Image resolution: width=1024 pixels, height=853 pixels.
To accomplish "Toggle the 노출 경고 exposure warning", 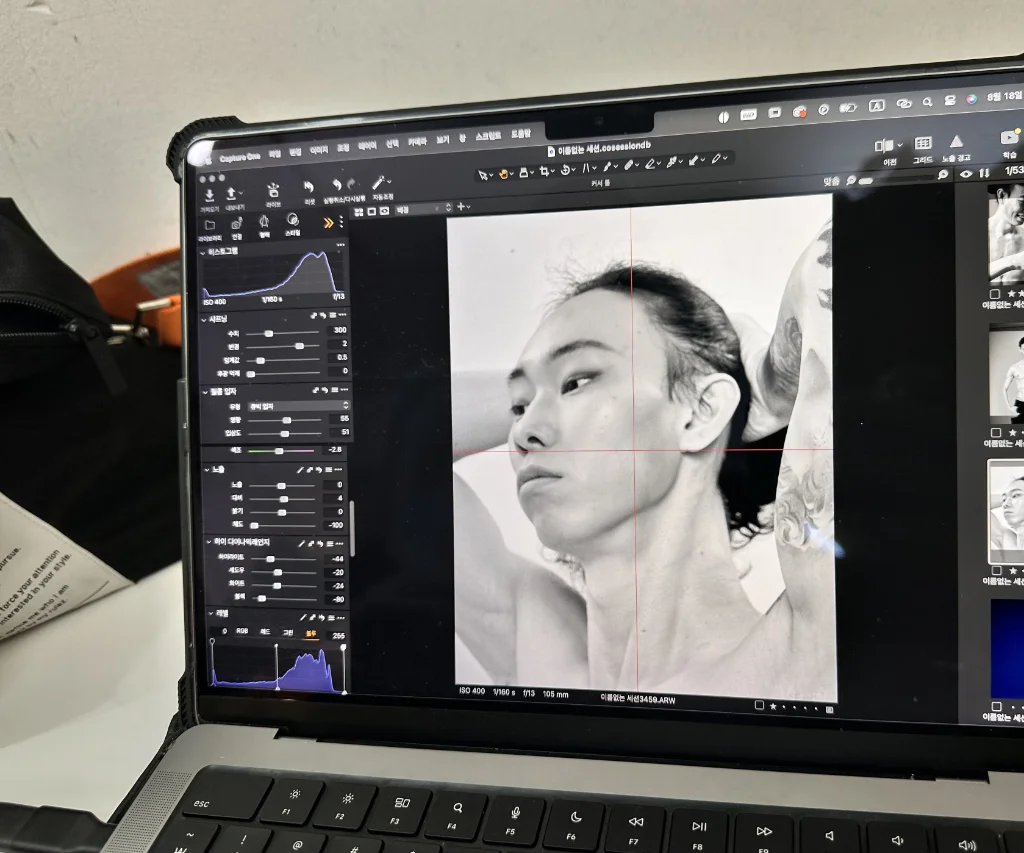I will (x=956, y=142).
